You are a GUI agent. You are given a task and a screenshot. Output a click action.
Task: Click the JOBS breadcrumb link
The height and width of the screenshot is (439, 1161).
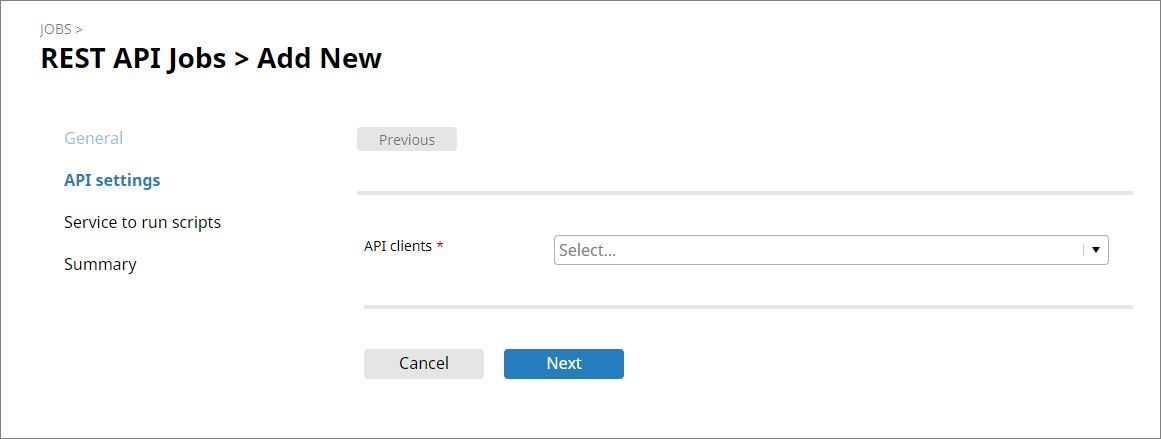pyautogui.click(x=55, y=29)
